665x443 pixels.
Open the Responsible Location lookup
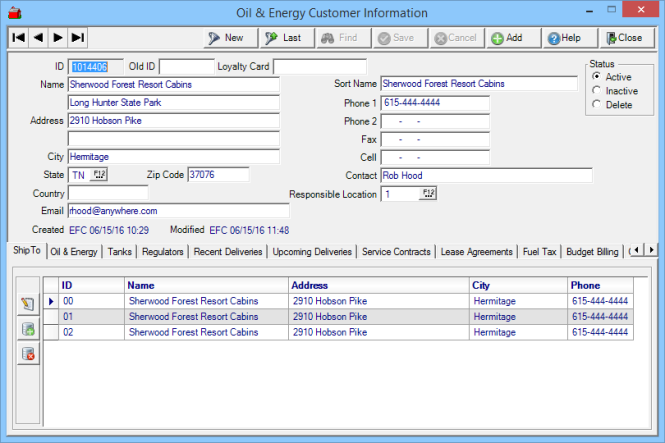click(429, 194)
